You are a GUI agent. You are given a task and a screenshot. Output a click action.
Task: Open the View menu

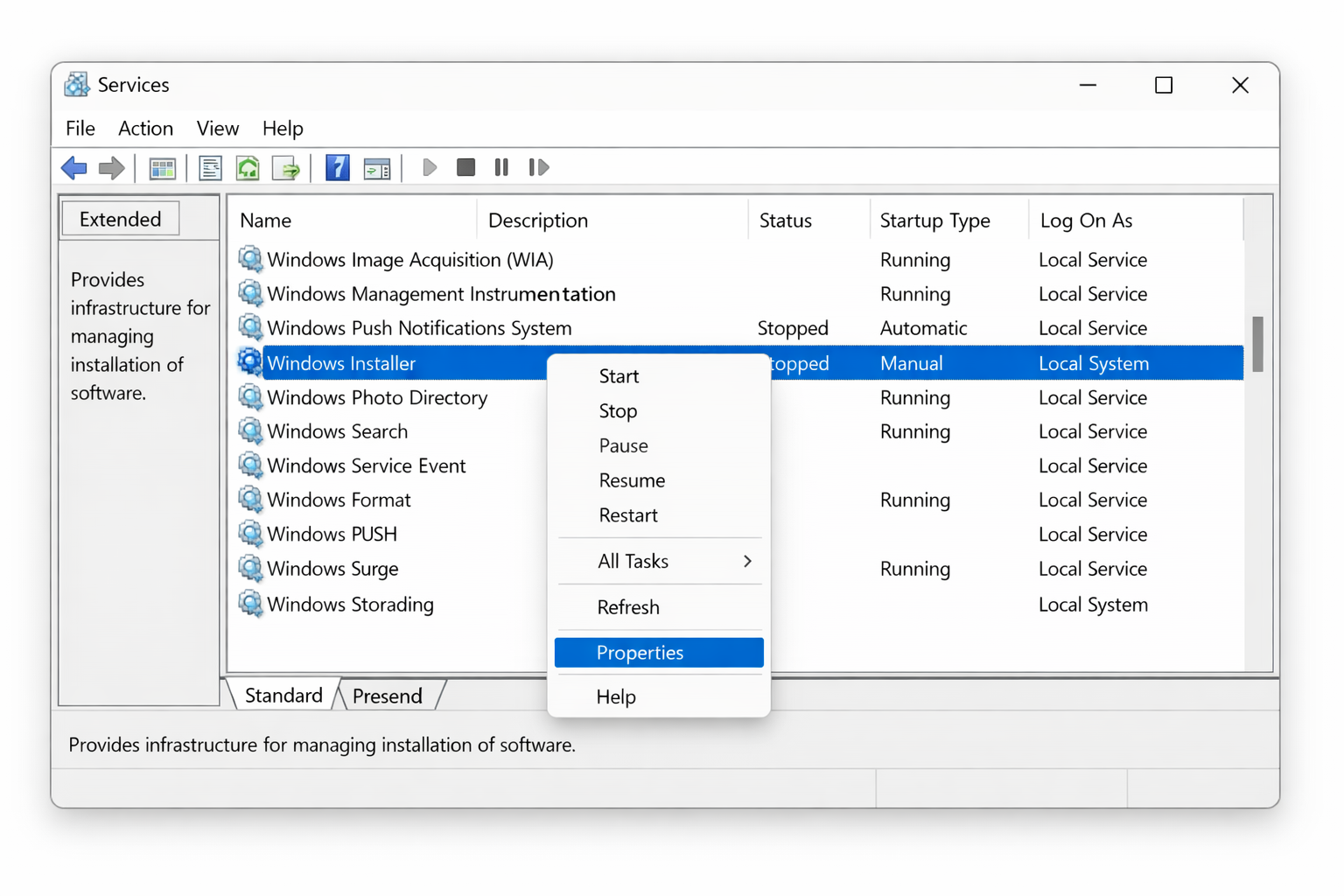tap(218, 129)
